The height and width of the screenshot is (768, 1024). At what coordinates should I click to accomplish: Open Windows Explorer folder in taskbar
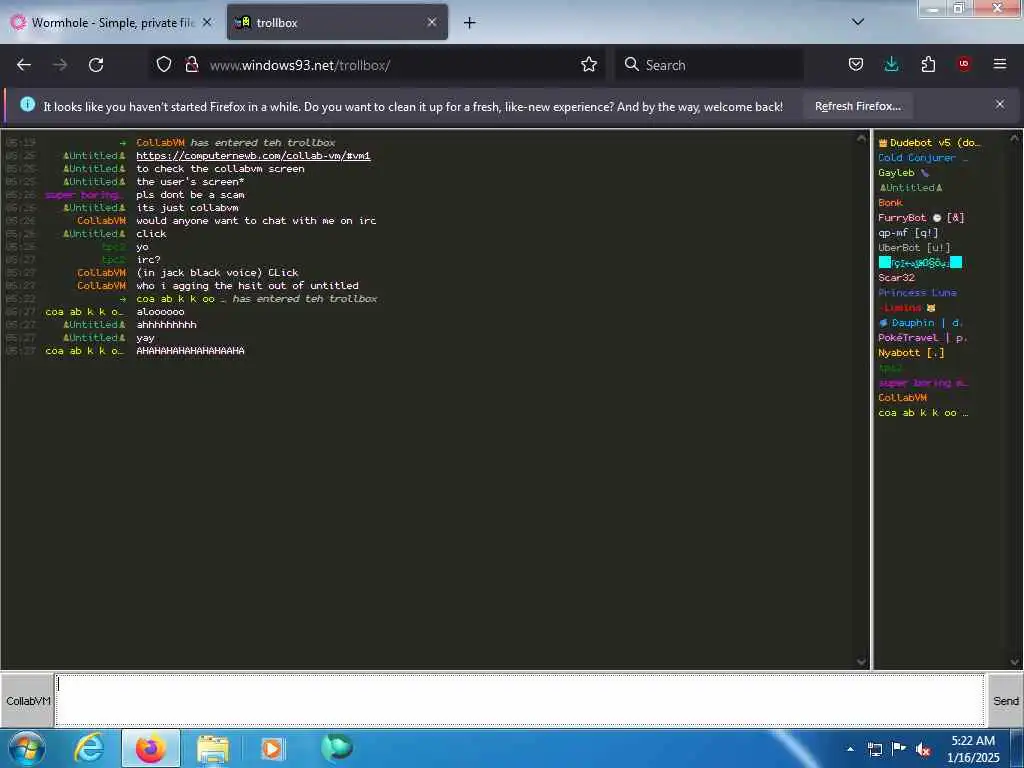pyautogui.click(x=213, y=748)
